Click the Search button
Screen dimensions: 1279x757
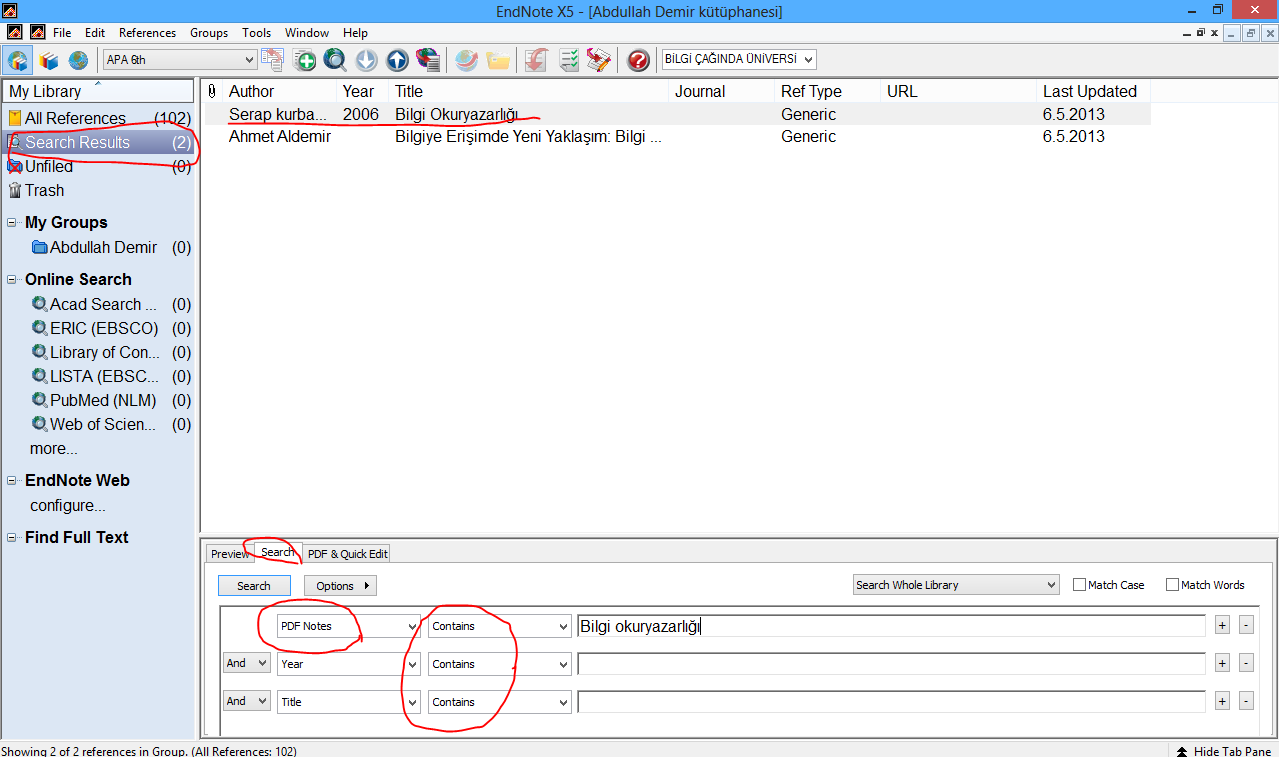254,586
